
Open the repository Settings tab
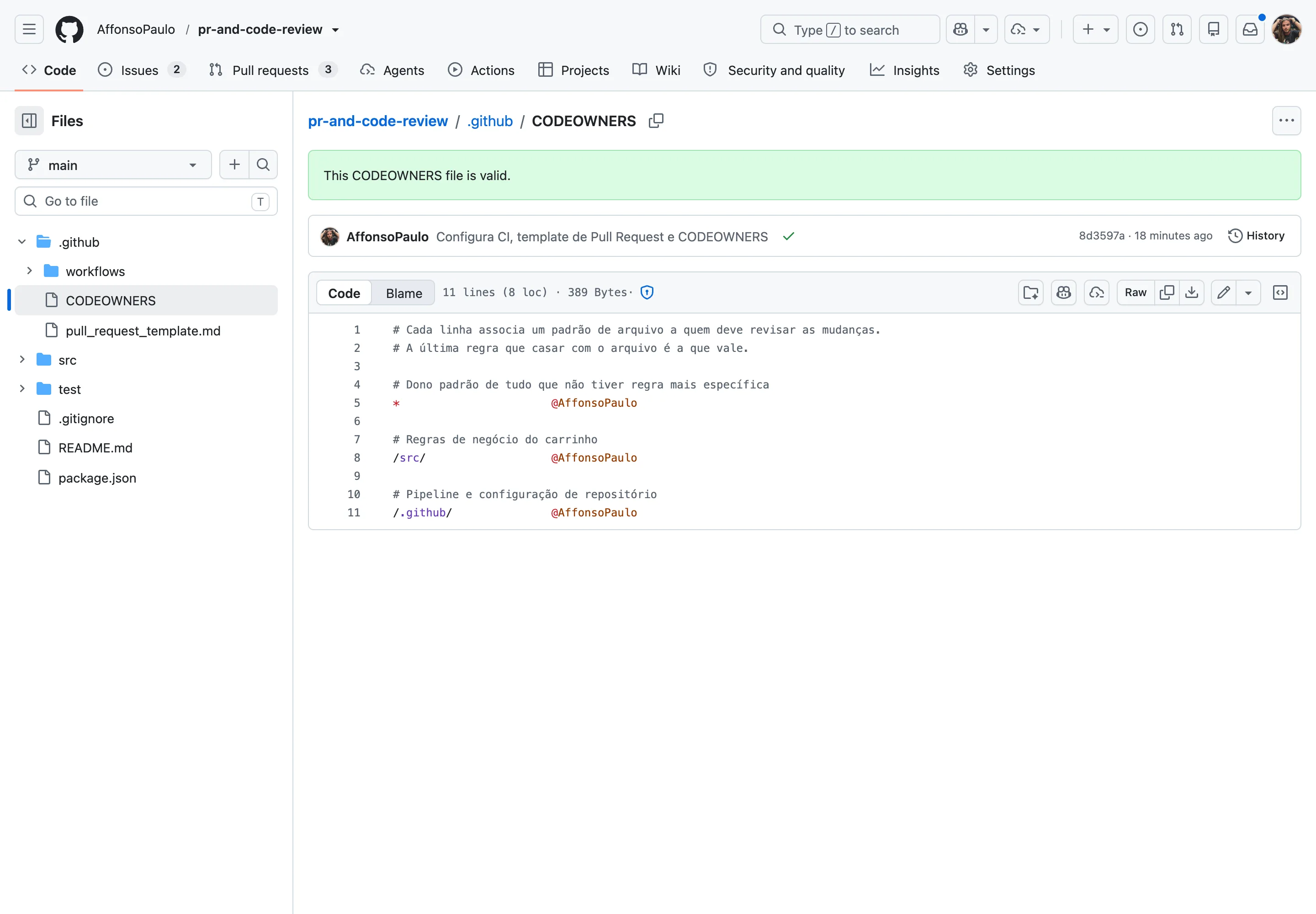click(x=999, y=70)
